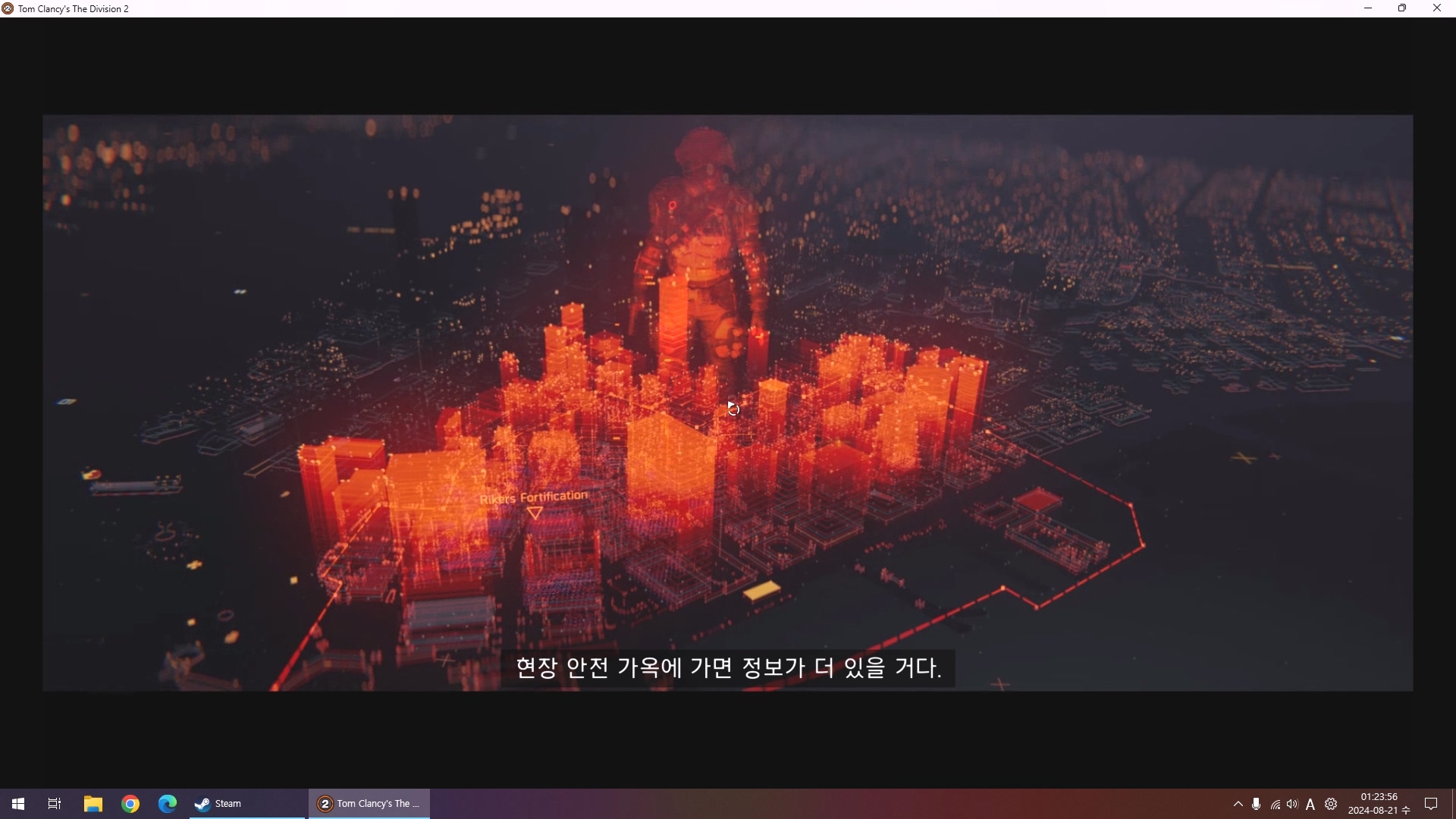Viewport: 1456px width, 819px height.
Task: Launch File Explorer from the taskbar
Action: [x=93, y=804]
